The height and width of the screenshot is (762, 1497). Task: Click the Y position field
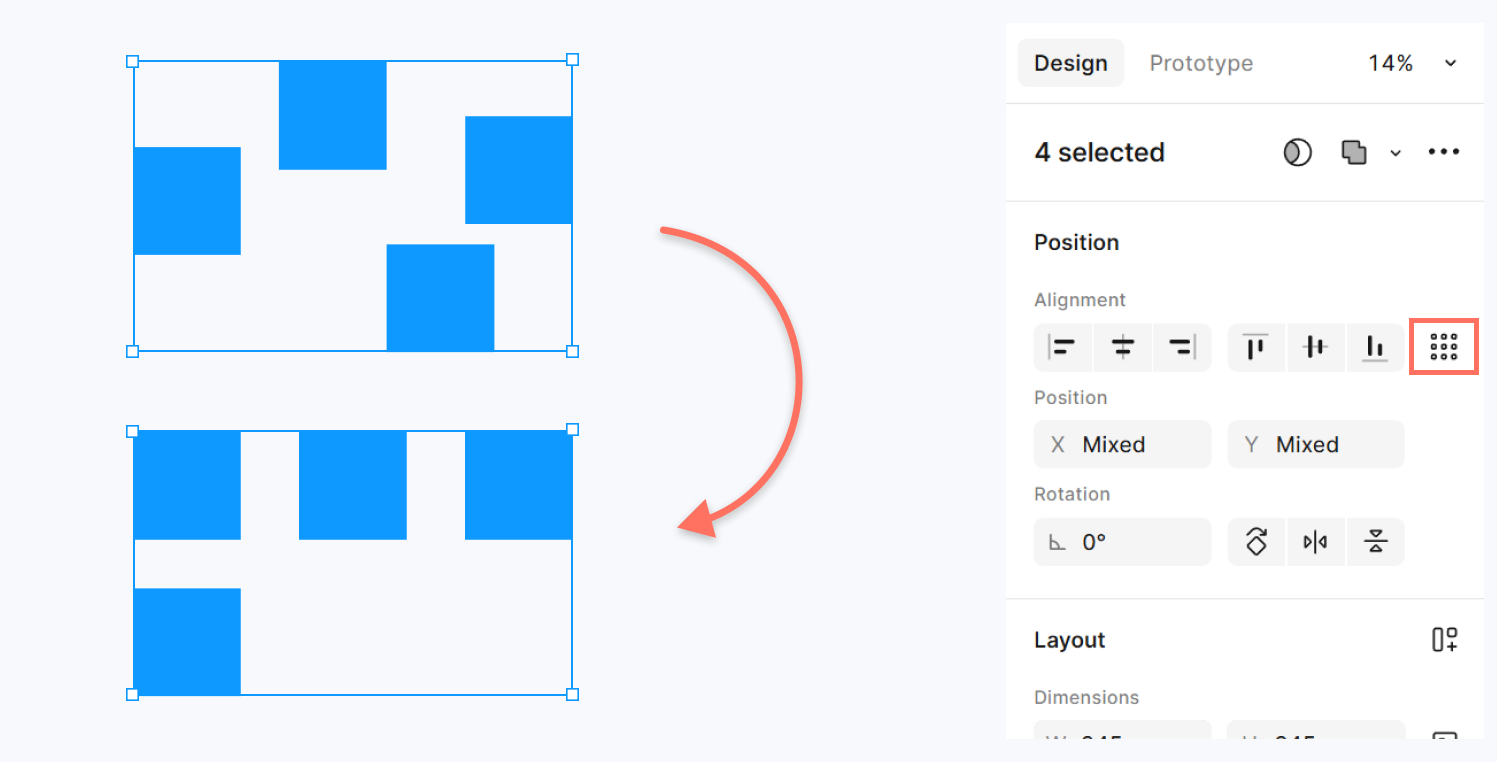pyautogui.click(x=1315, y=445)
